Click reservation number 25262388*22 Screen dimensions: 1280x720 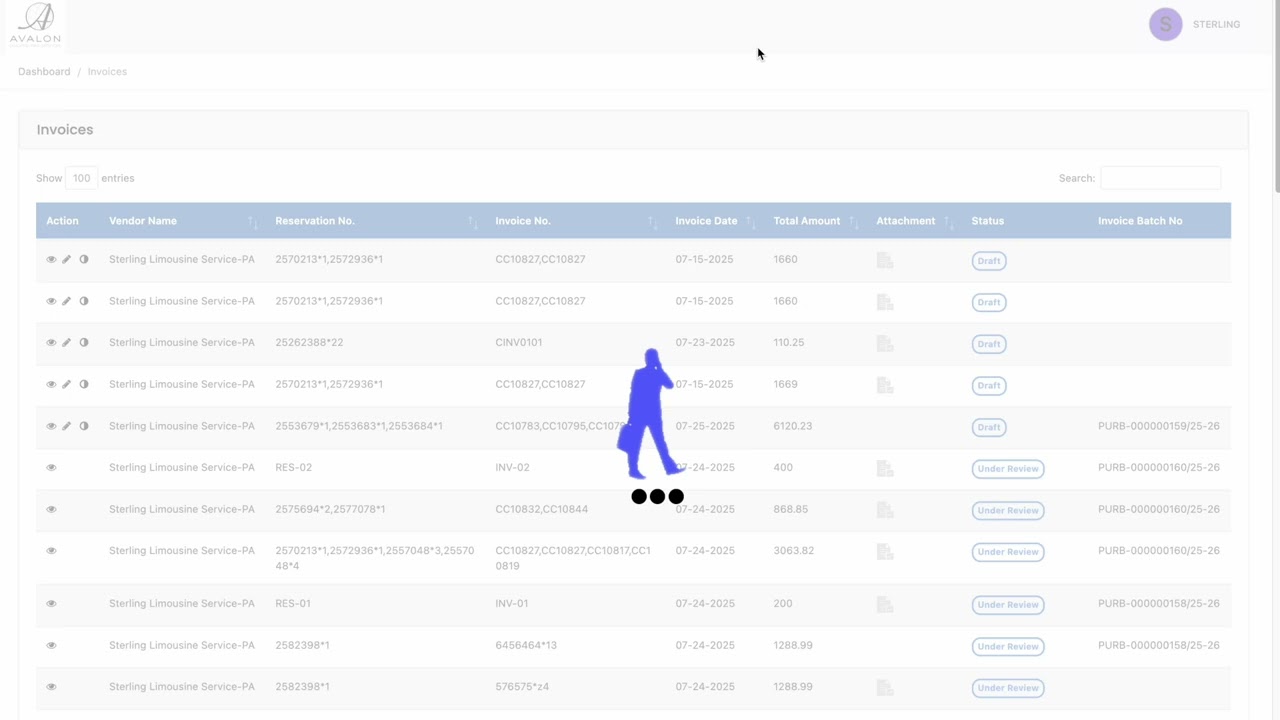pyautogui.click(x=309, y=342)
